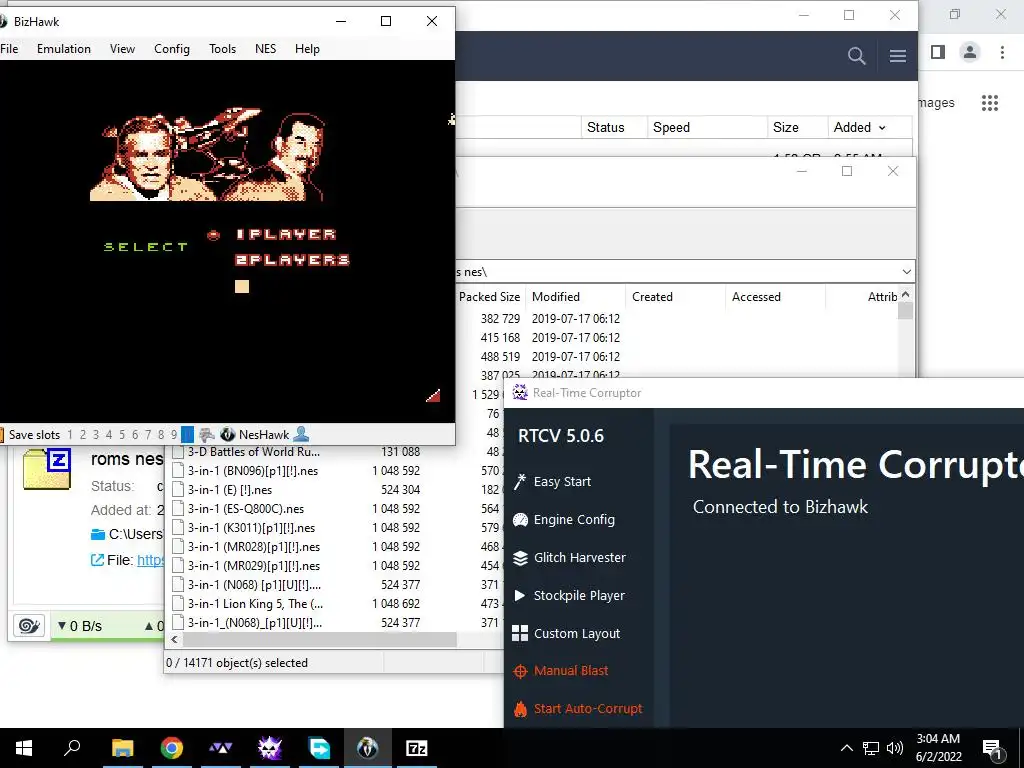Viewport: 1024px width, 768px height.
Task: Open the NES menu in BizHawk
Action: coord(266,49)
